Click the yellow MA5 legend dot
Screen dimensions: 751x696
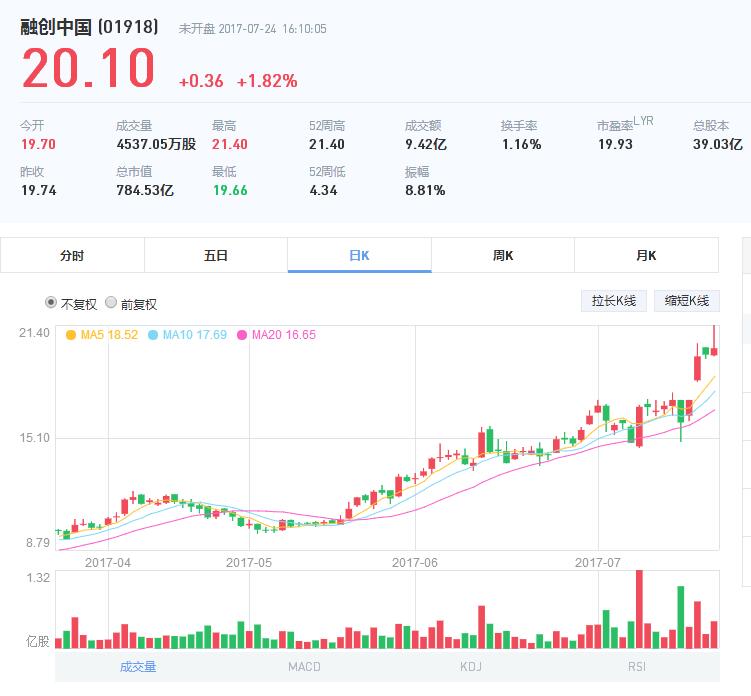71,335
